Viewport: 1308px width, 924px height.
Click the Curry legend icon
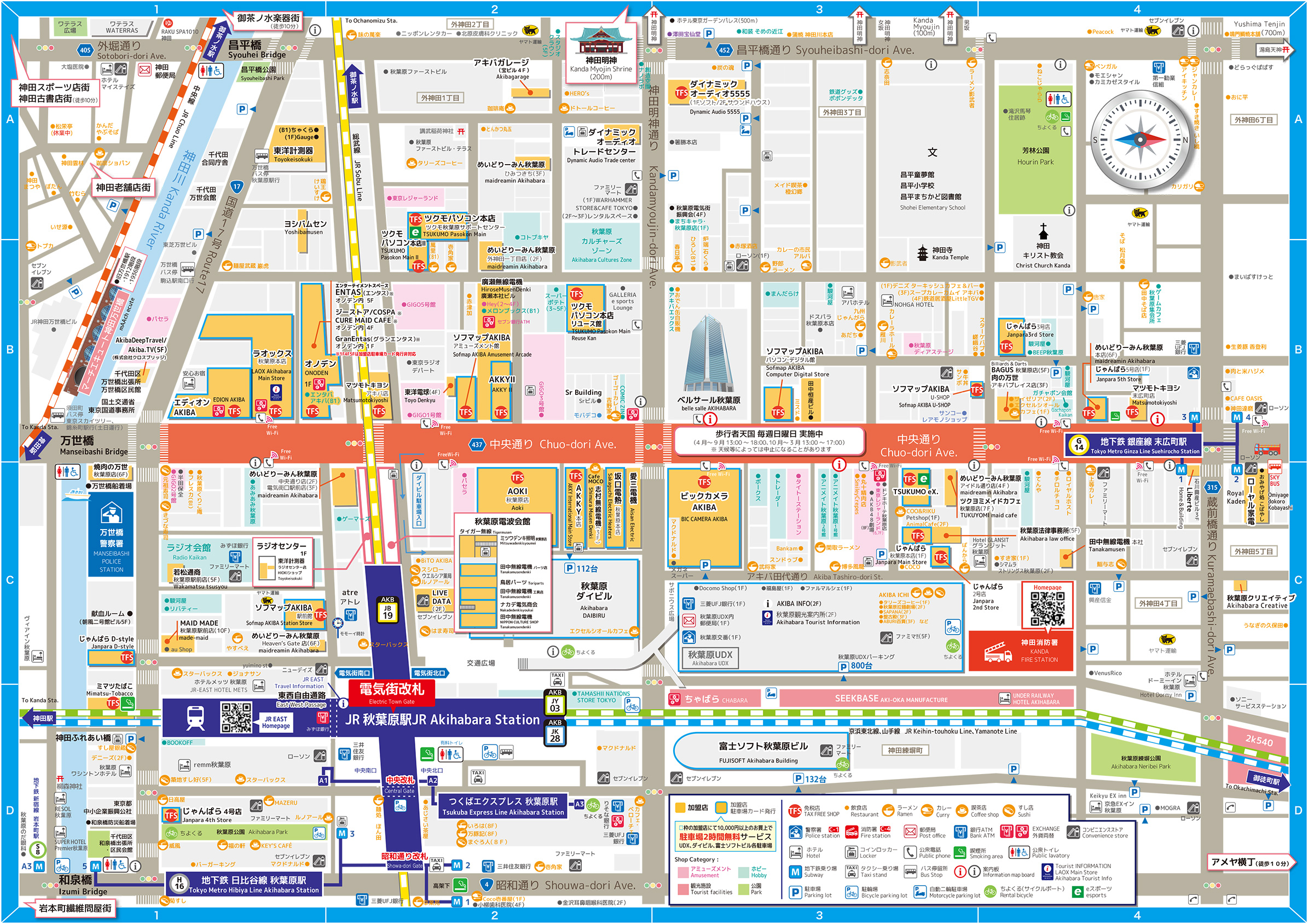(x=927, y=811)
